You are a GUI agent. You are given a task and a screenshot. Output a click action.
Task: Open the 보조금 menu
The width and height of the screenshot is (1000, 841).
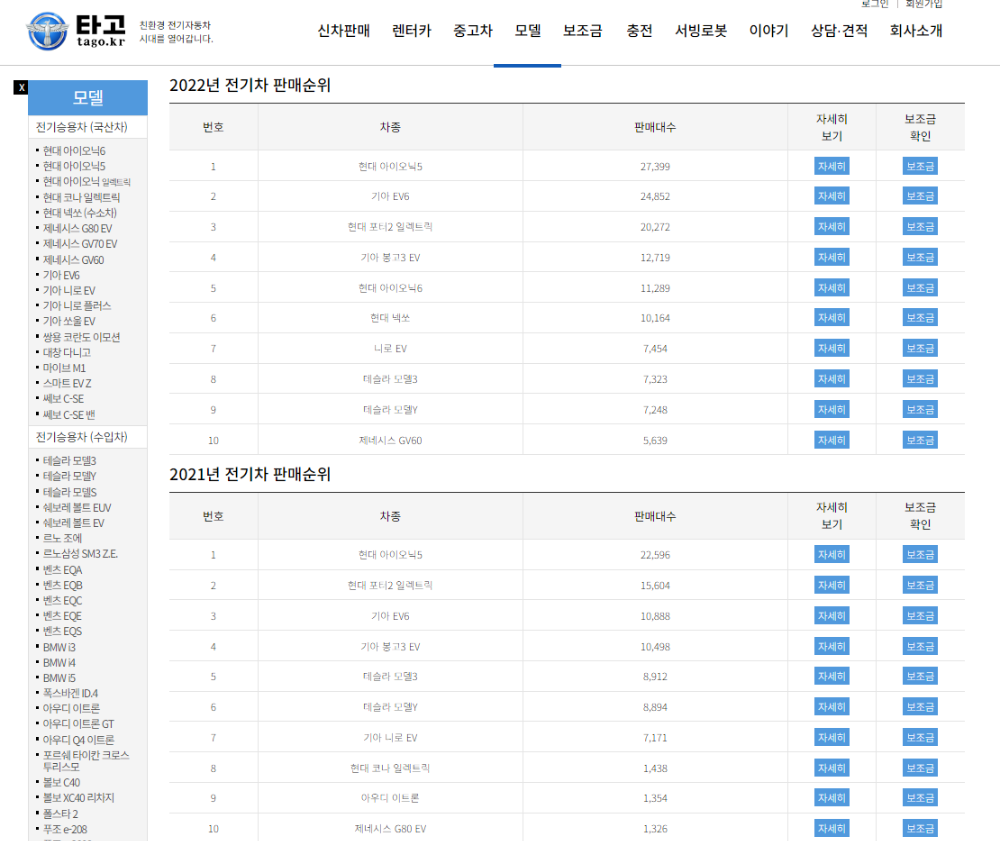(x=582, y=31)
